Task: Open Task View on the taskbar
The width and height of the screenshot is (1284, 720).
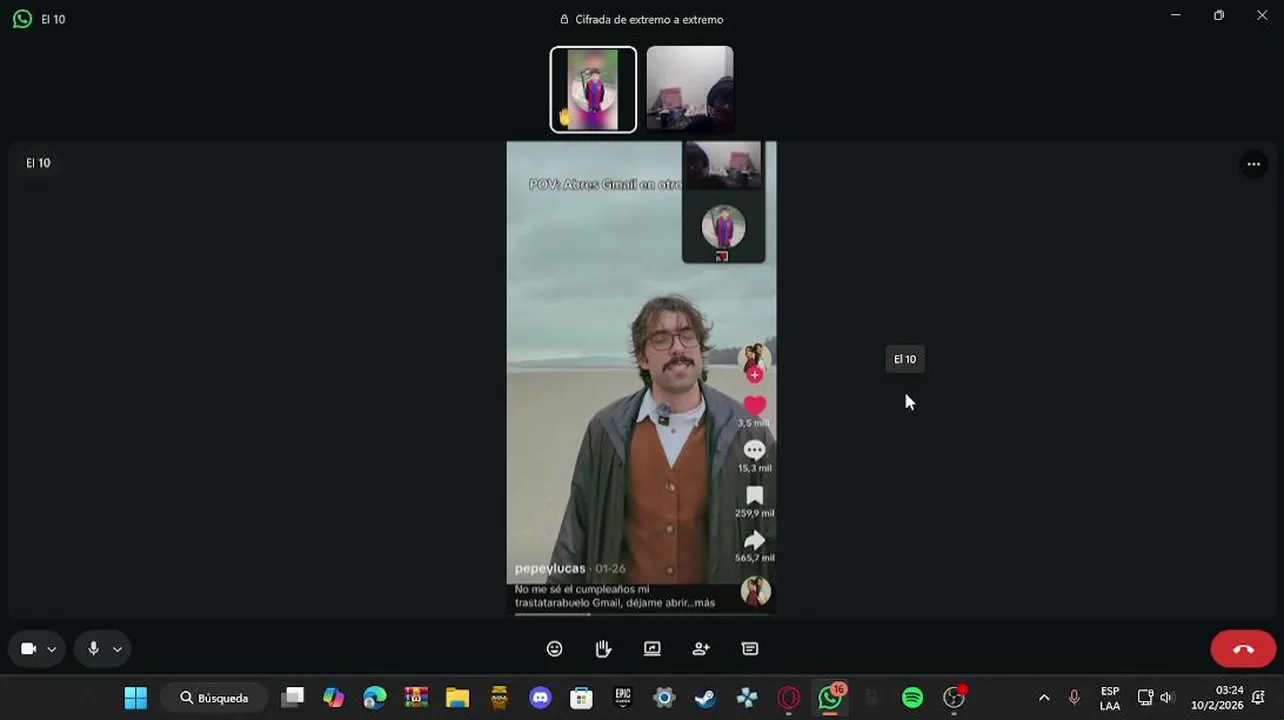Action: pos(292,698)
